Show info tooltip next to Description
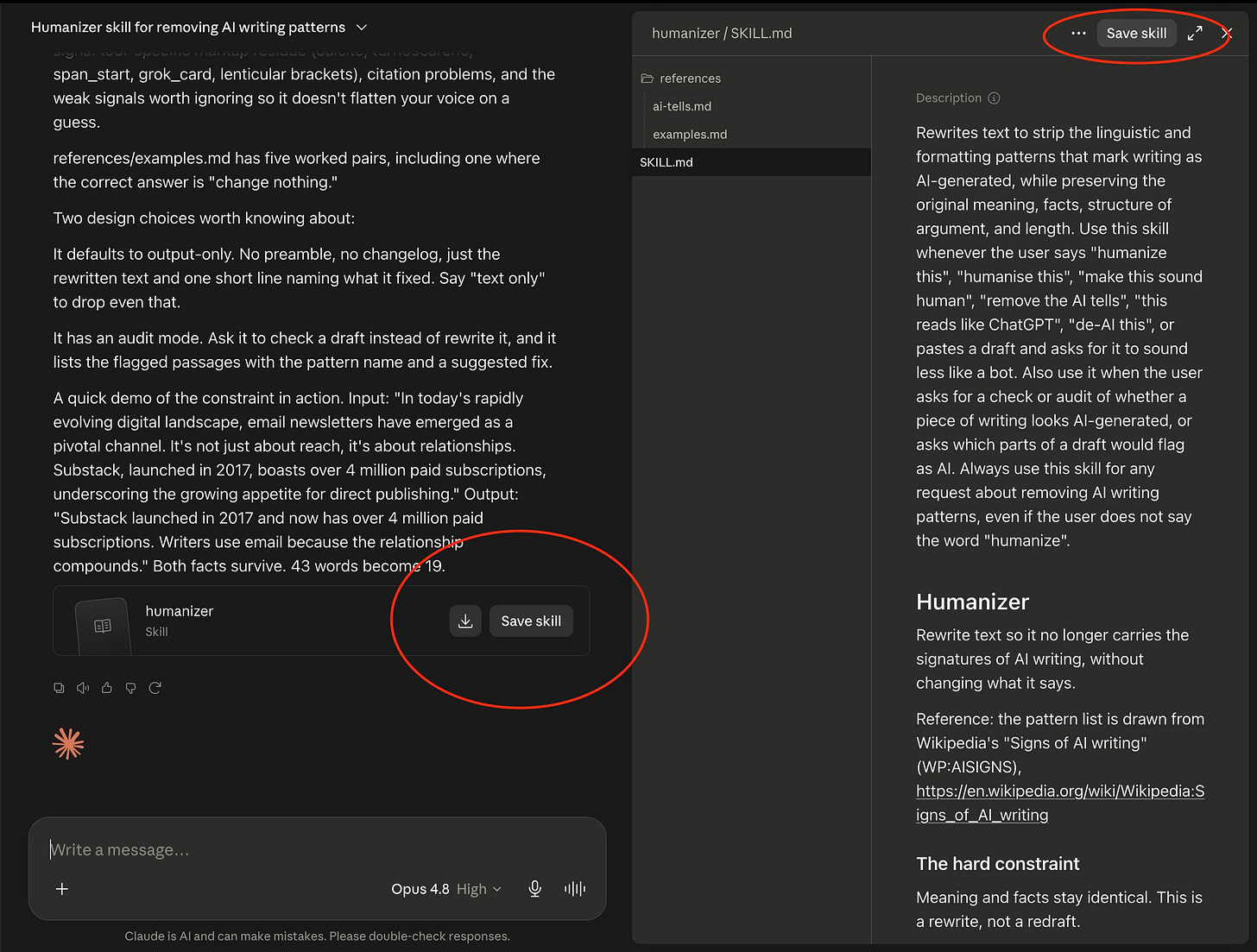Screen dimensions: 1257x952 pos(994,98)
